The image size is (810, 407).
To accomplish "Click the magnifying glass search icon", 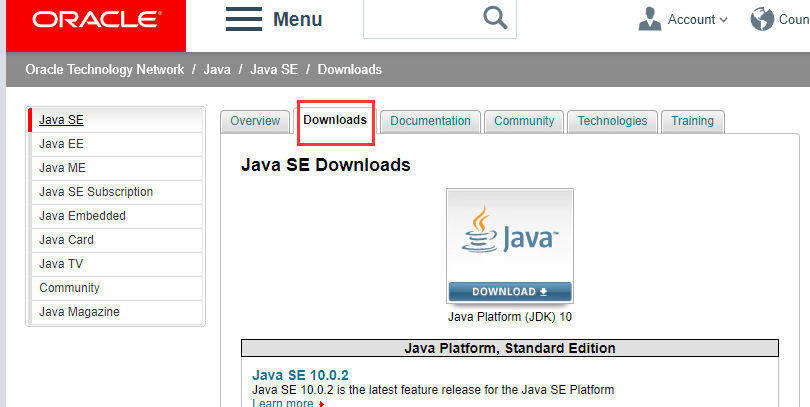I will [x=495, y=18].
